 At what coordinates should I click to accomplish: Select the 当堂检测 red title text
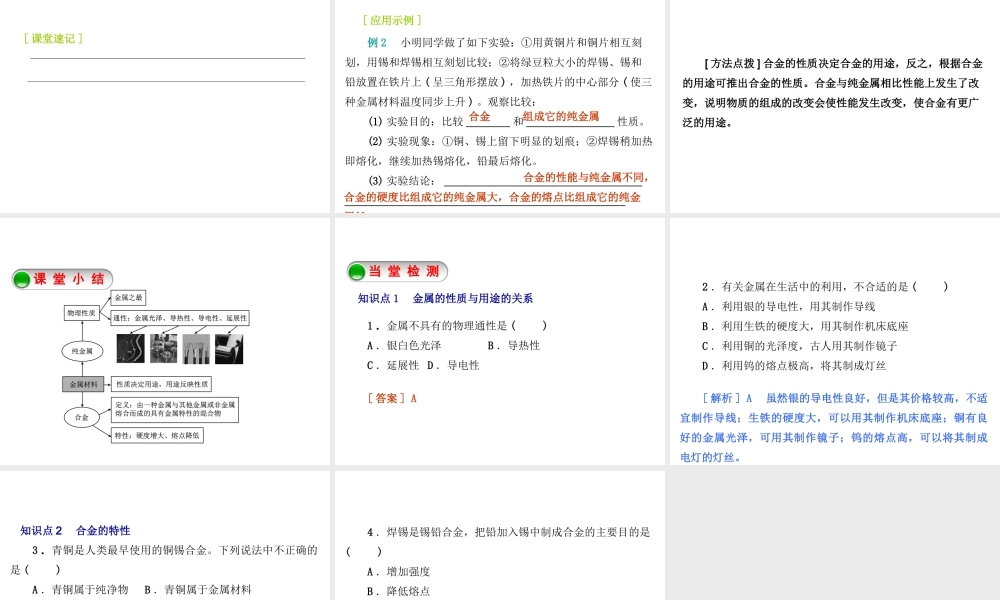[404, 272]
